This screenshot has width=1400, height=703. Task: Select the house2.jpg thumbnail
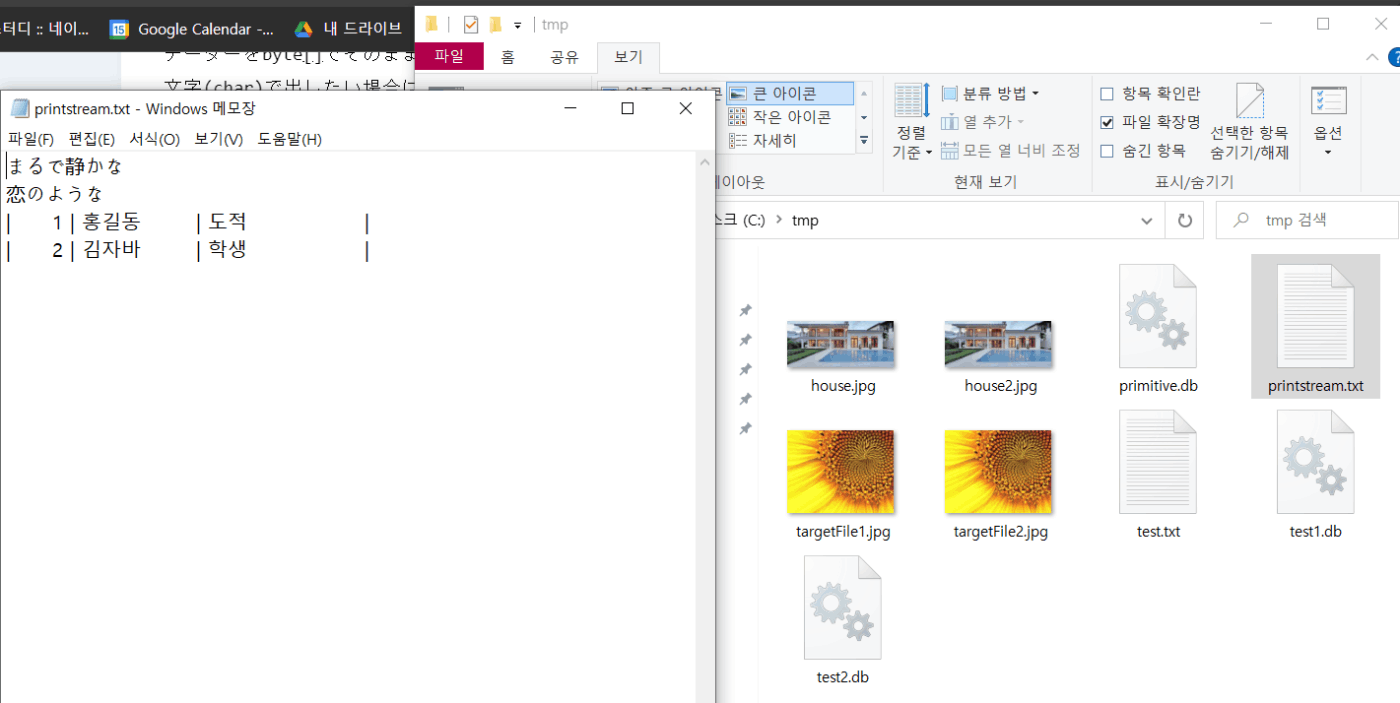999,345
